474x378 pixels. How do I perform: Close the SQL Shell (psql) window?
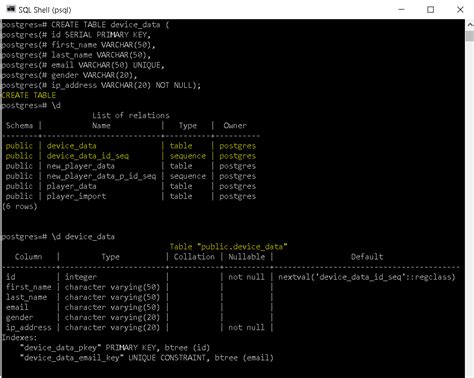pyautogui.click(x=460, y=9)
